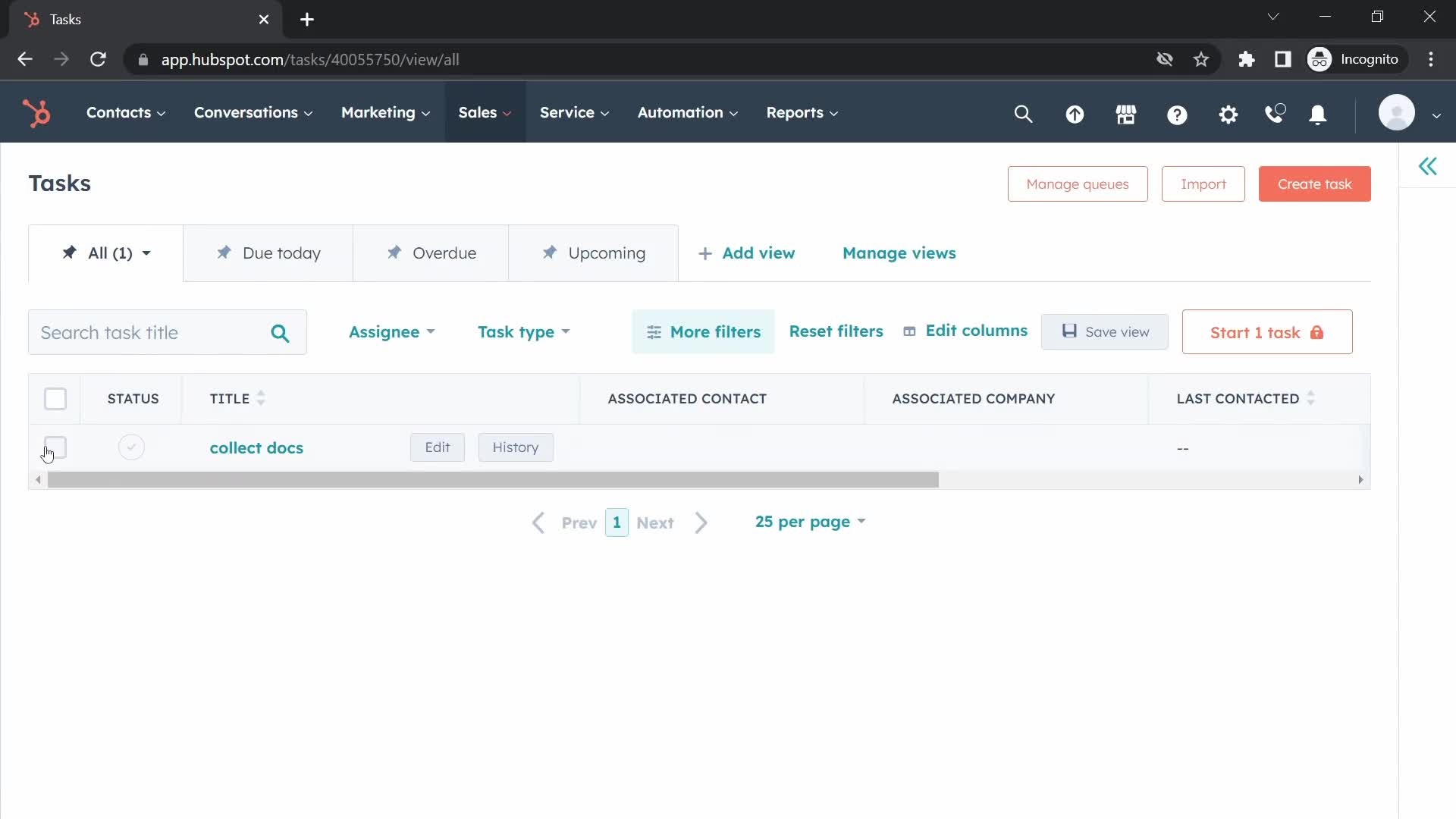Open the 25 per page dropdown
This screenshot has width=1456, height=819.
click(810, 522)
